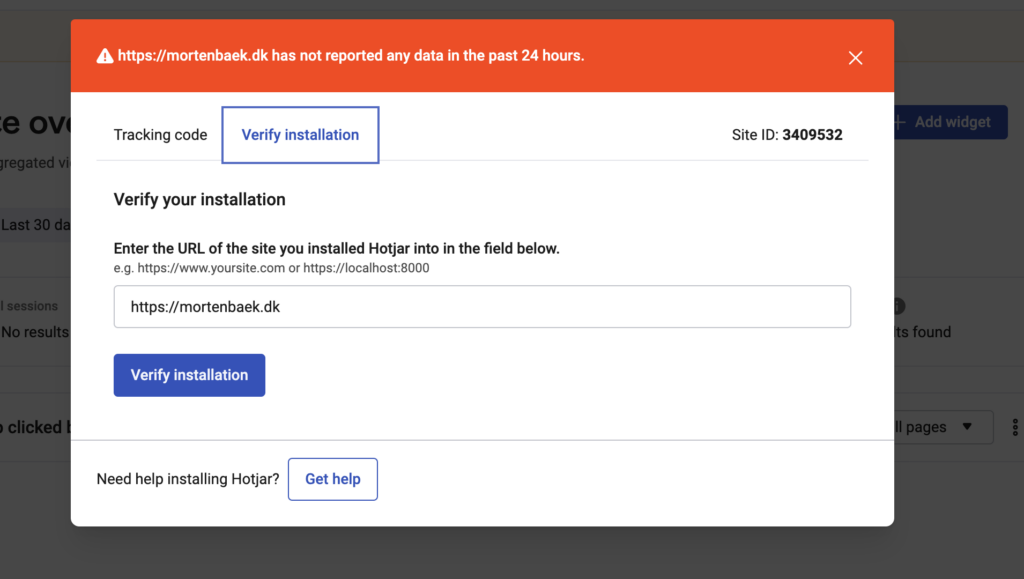Click the info icon behind the dialog
The image size is (1024, 579).
coord(899,305)
